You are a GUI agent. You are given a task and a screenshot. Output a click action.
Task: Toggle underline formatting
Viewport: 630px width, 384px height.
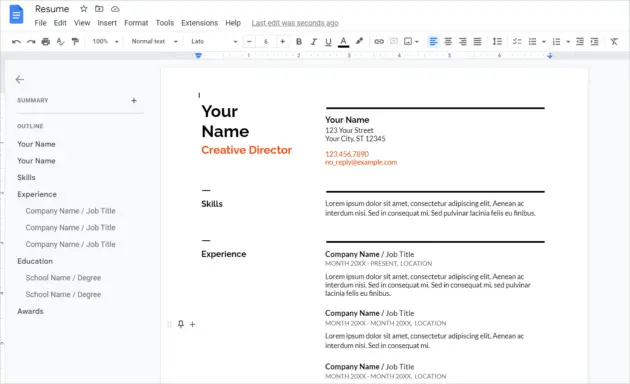pyautogui.click(x=328, y=41)
